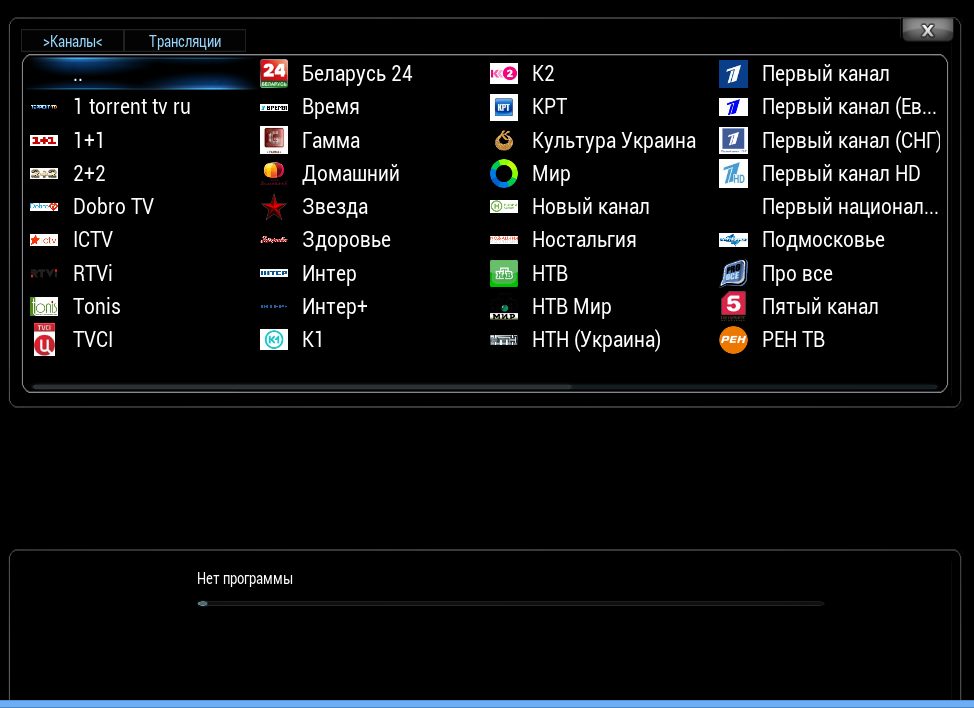Click the Беларусь 24 channel logo
Screen dimensions: 974x708
[x=274, y=74]
